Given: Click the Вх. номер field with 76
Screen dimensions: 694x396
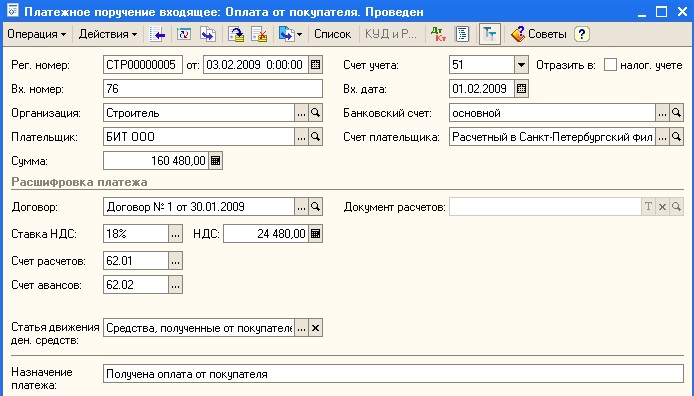Looking at the screenshot, I should 213,89.
